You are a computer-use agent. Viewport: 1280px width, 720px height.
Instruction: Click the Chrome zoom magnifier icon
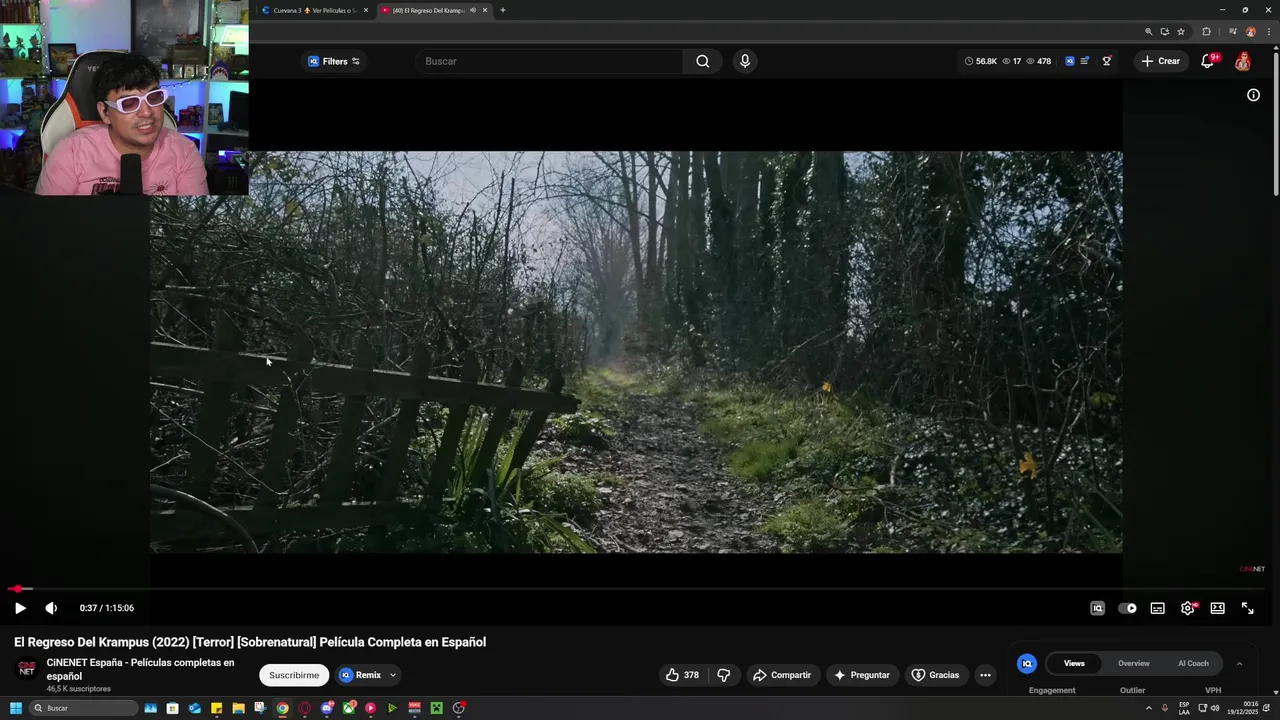click(x=1149, y=32)
